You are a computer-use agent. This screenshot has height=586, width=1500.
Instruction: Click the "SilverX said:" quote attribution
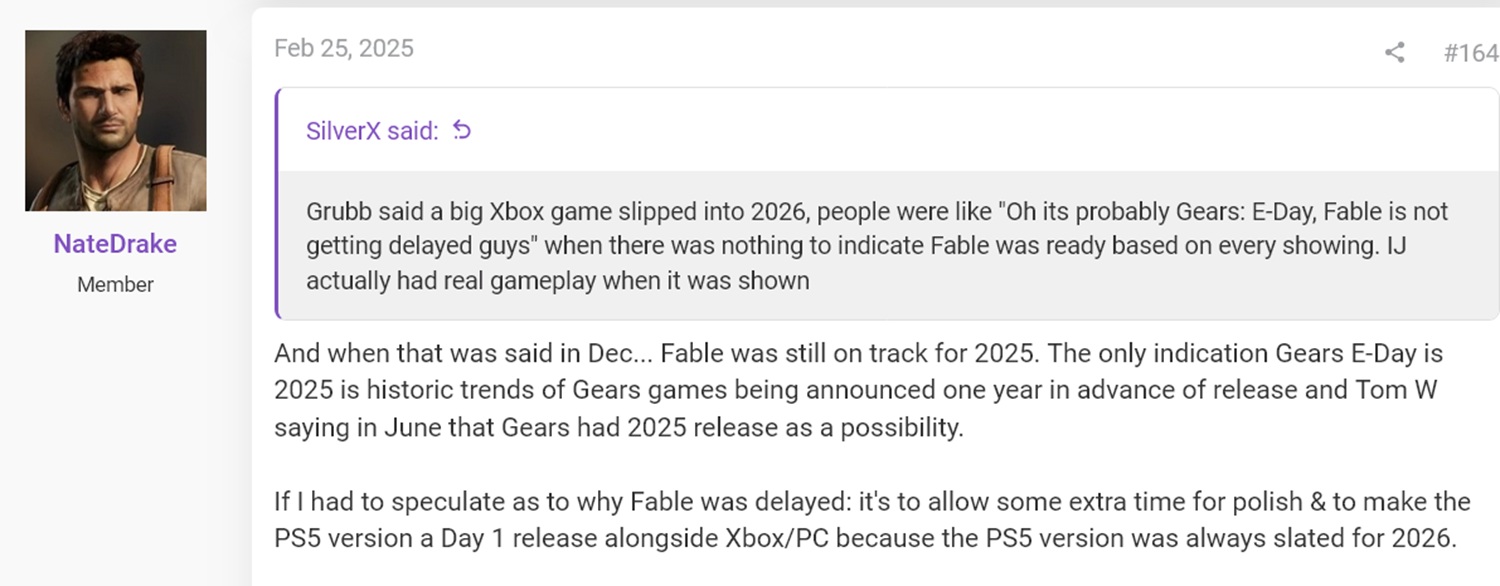point(372,131)
